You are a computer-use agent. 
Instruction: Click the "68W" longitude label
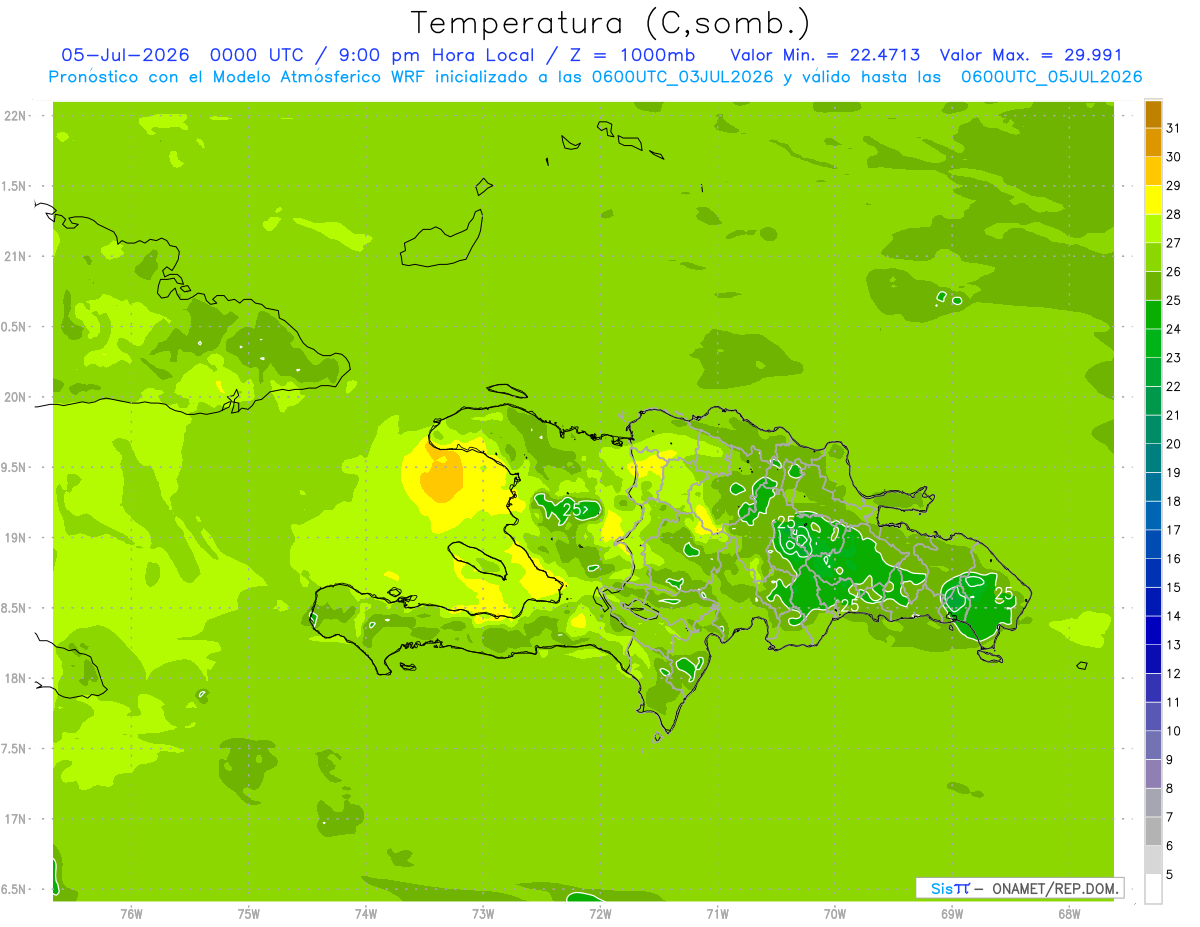point(1069,914)
